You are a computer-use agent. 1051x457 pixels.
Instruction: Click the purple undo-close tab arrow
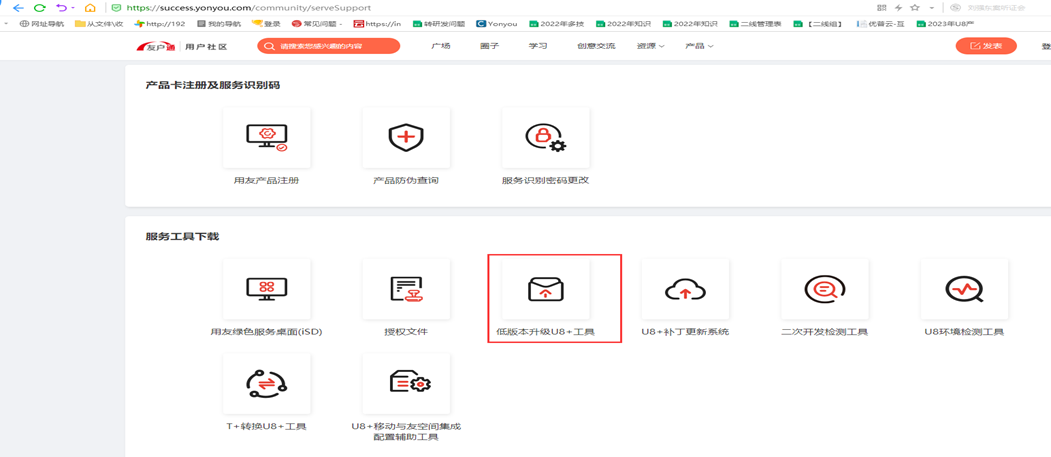pos(62,8)
